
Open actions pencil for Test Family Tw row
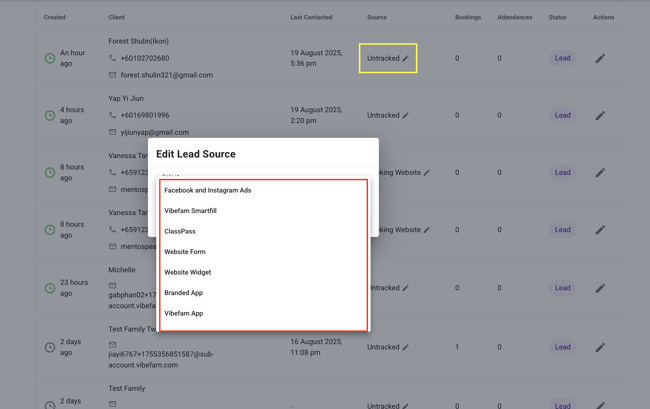[x=600, y=347]
